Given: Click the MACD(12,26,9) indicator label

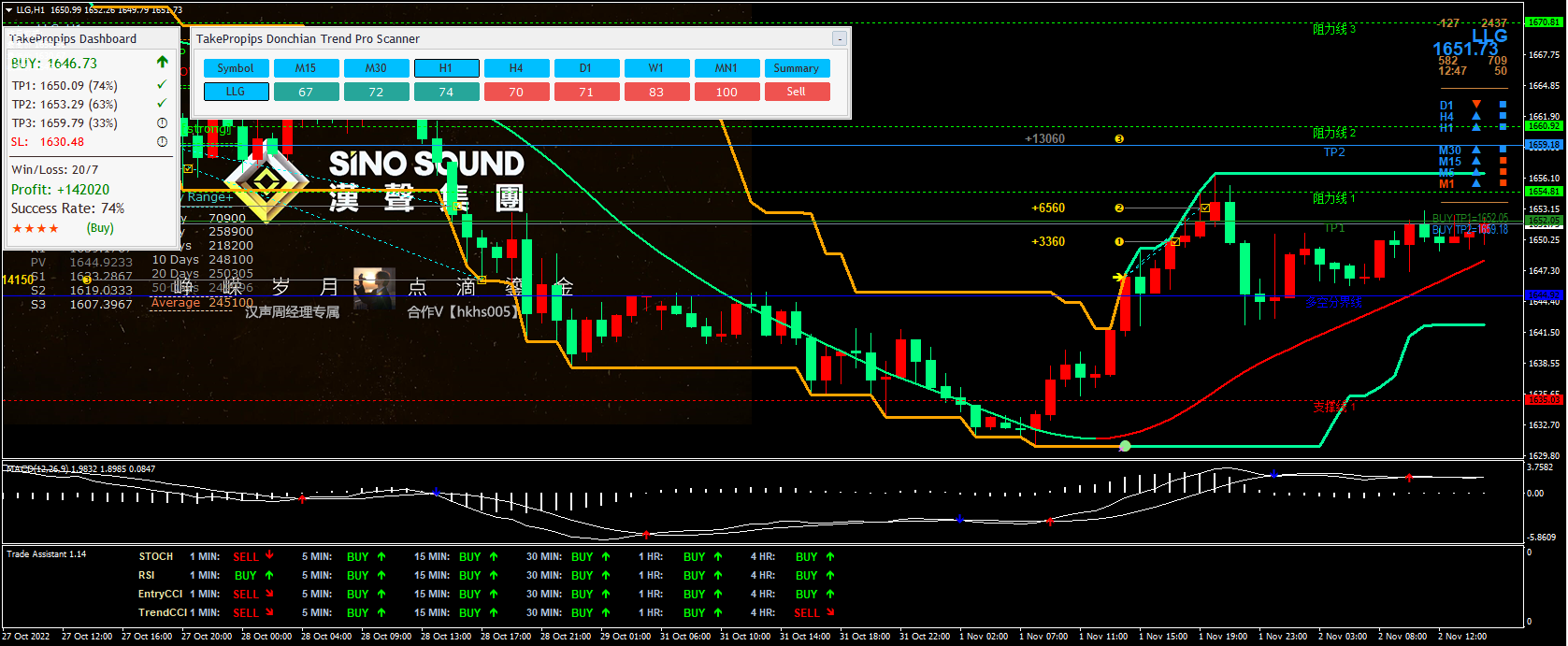Looking at the screenshot, I should click(x=81, y=468).
